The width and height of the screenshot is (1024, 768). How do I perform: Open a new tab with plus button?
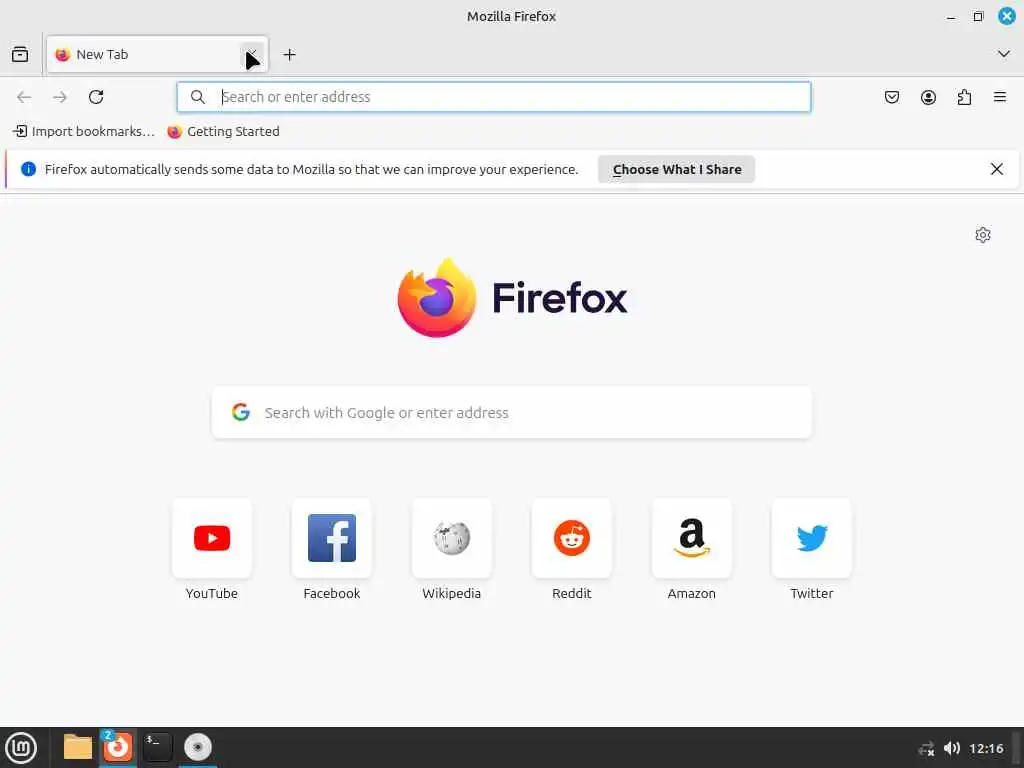[x=289, y=55]
